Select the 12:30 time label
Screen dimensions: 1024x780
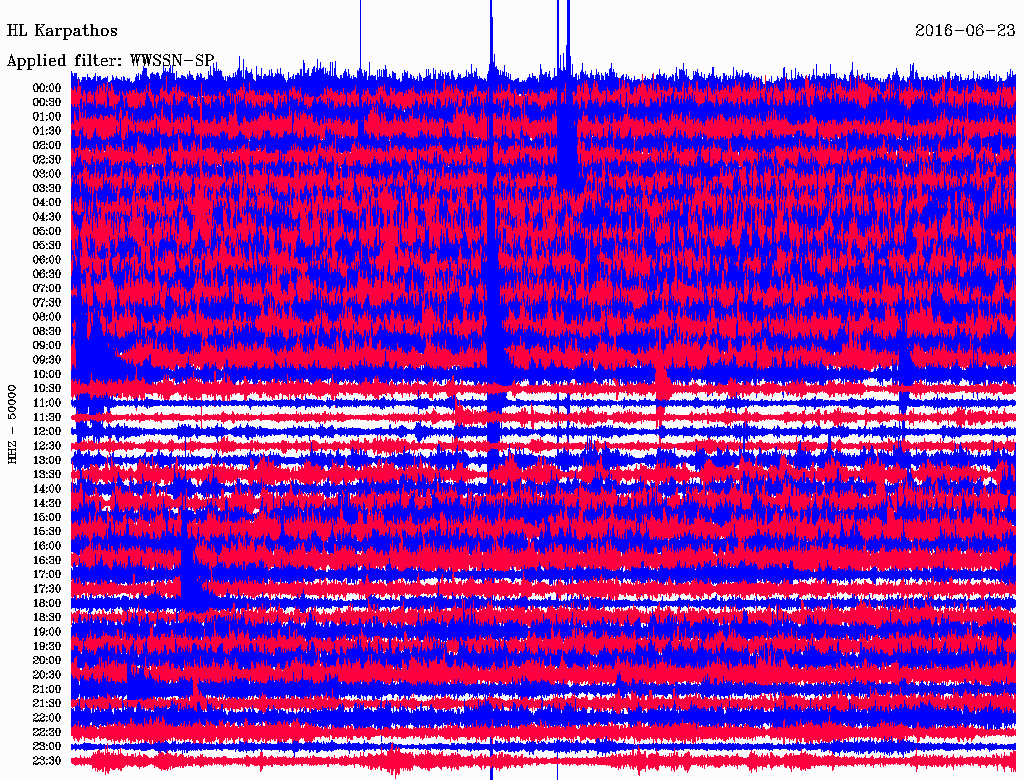coord(47,446)
